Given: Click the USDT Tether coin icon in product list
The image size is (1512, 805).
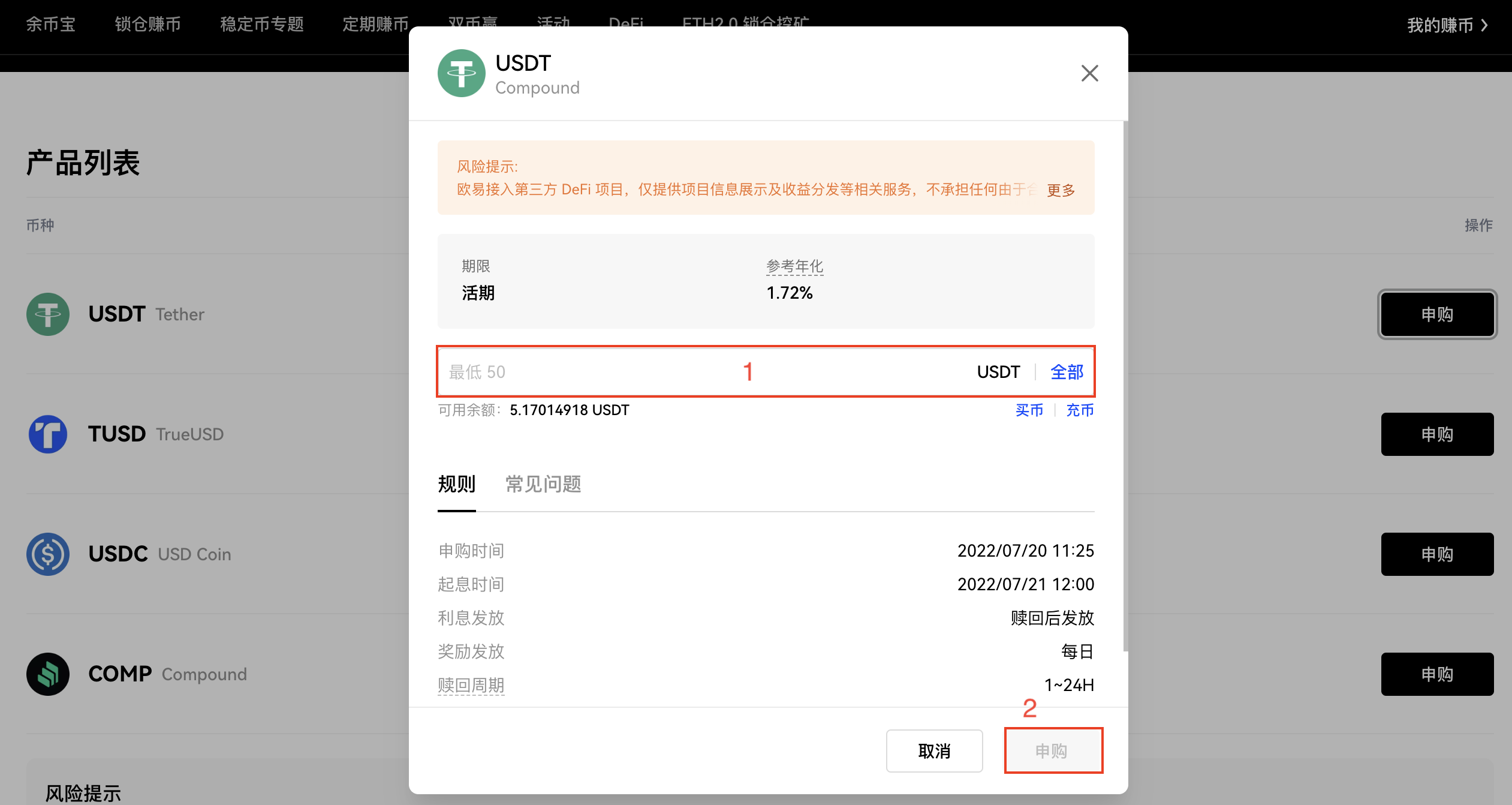Looking at the screenshot, I should (x=48, y=314).
